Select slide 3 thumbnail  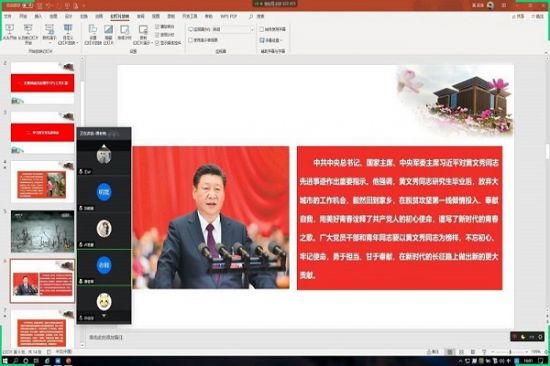click(x=42, y=133)
